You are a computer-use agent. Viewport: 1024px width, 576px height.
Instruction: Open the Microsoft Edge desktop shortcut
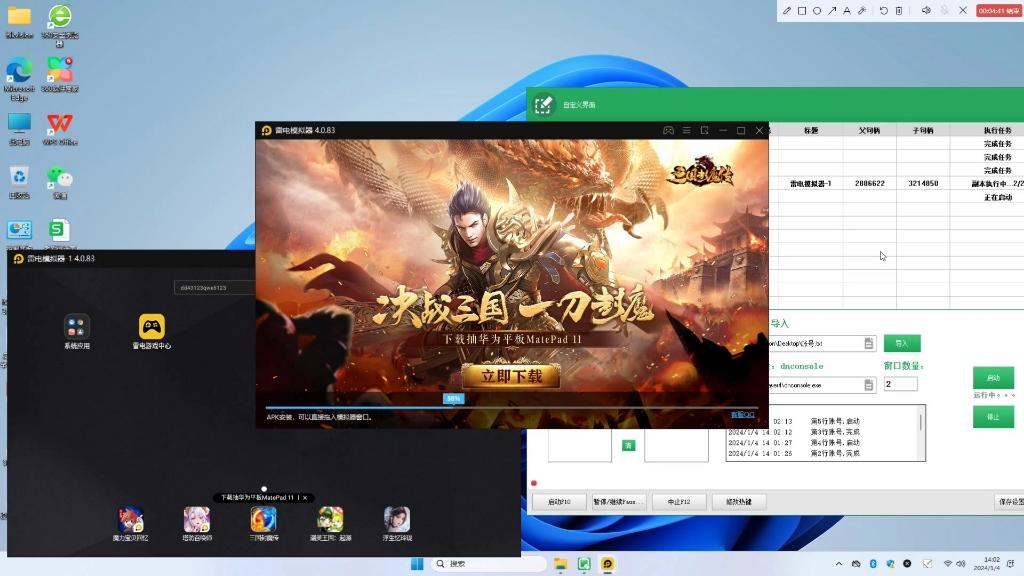click(19, 78)
